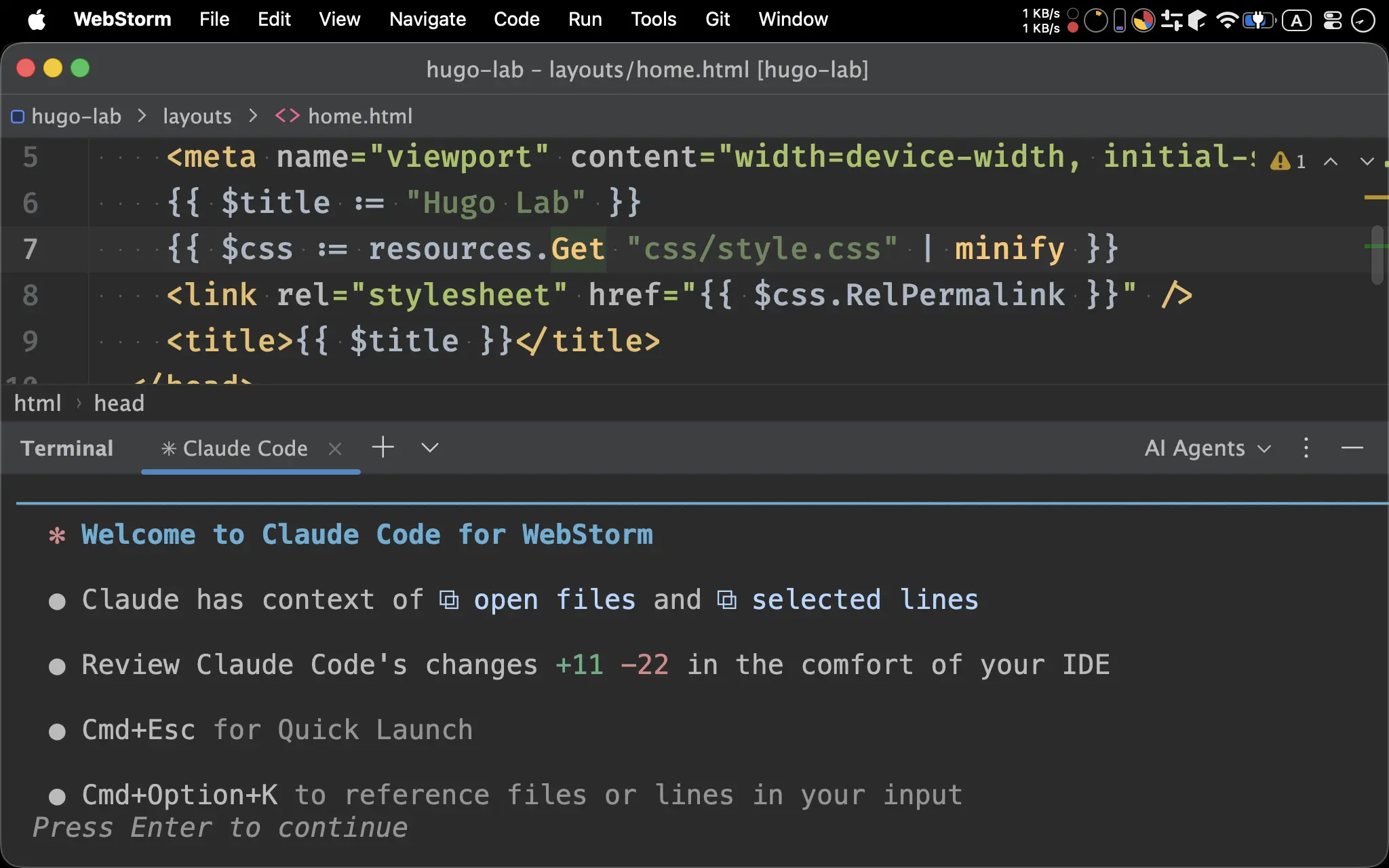Open terminal options three-dot menu
The width and height of the screenshot is (1389, 868).
[x=1306, y=448]
